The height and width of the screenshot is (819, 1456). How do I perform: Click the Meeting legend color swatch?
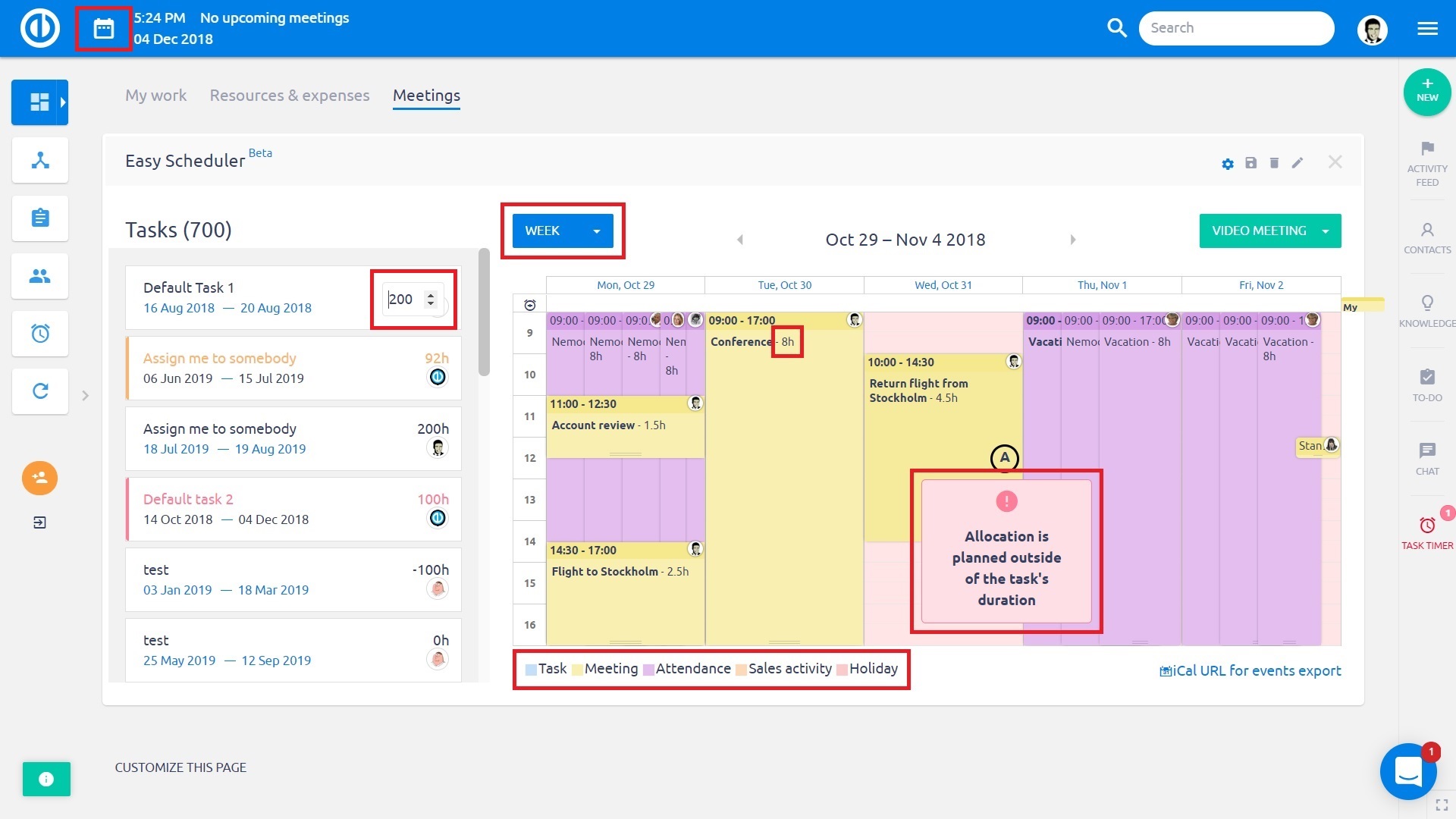point(578,670)
